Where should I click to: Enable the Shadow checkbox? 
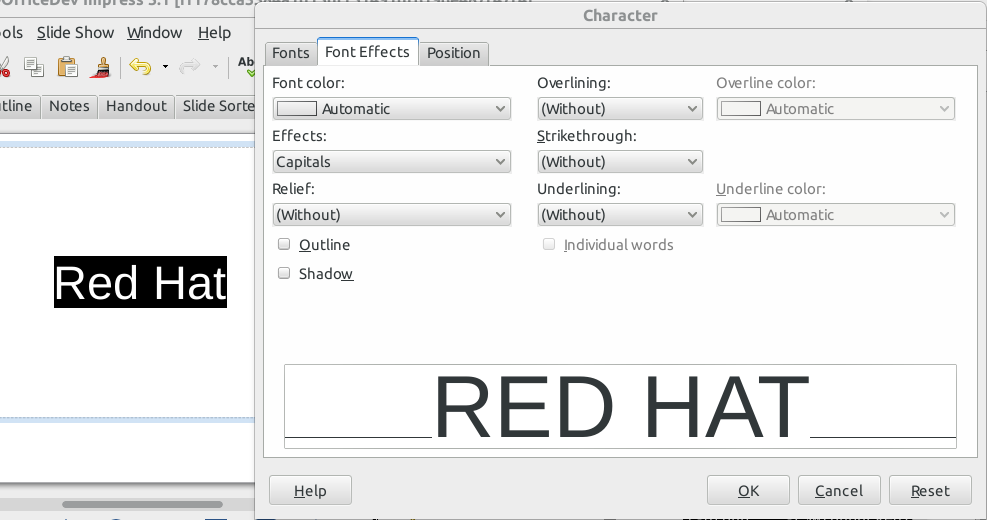tap(284, 273)
